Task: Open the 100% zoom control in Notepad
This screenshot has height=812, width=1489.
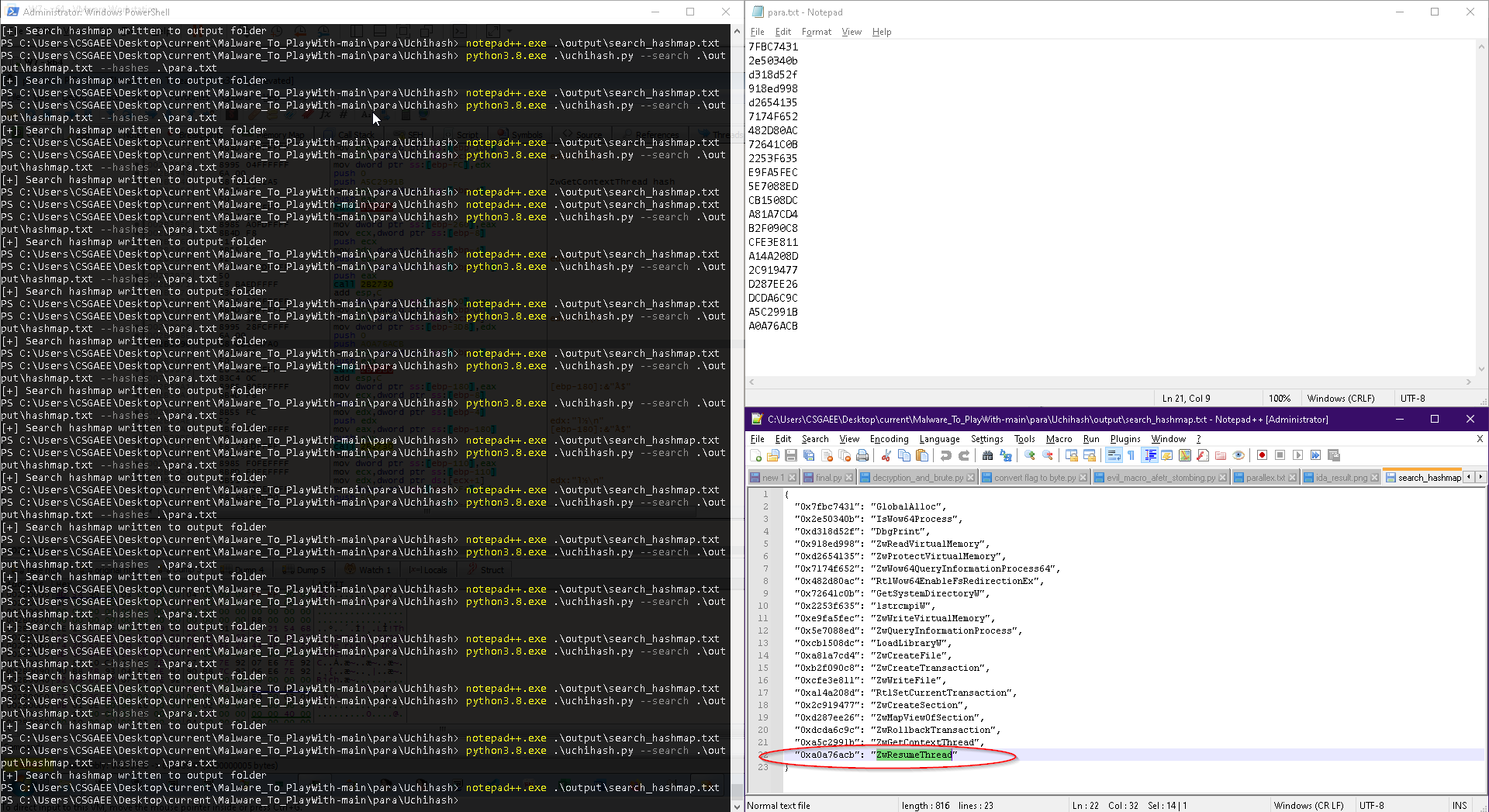Action: (1280, 398)
